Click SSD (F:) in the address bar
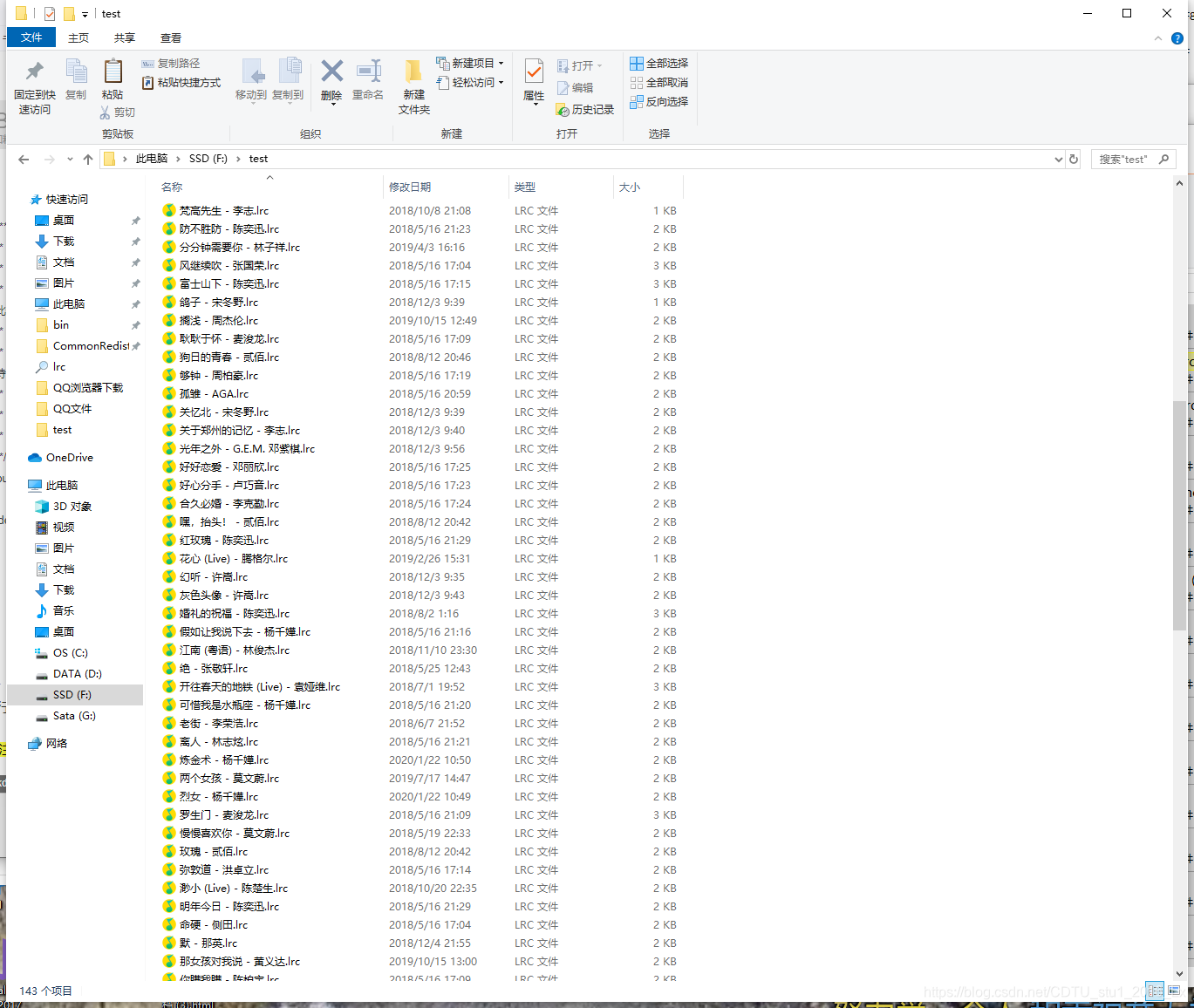Screen dimensions: 1194x1008 208,159
